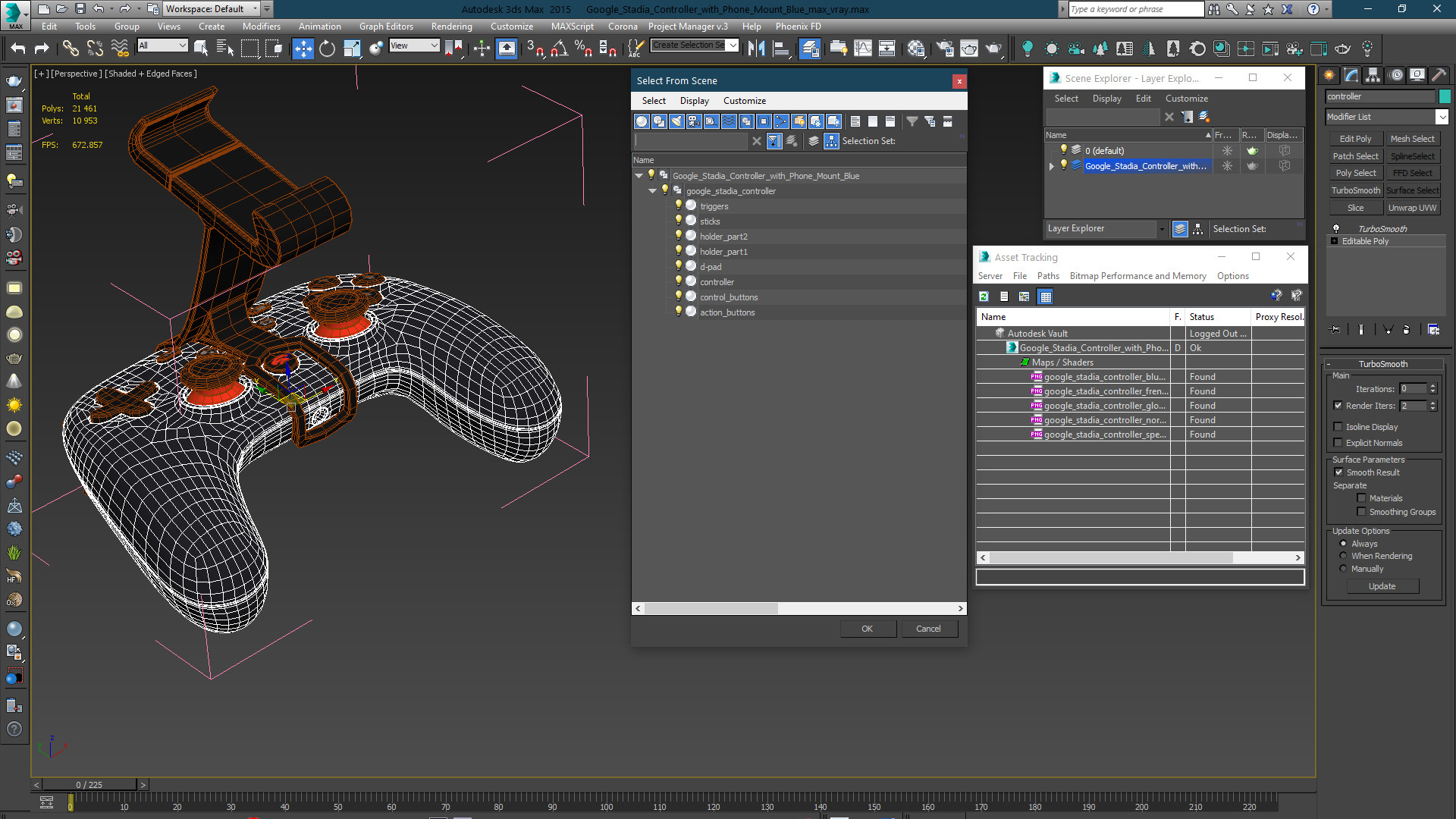Collapse the google_stadia_controller tree node
Image resolution: width=1456 pixels, height=819 pixels.
tap(652, 191)
